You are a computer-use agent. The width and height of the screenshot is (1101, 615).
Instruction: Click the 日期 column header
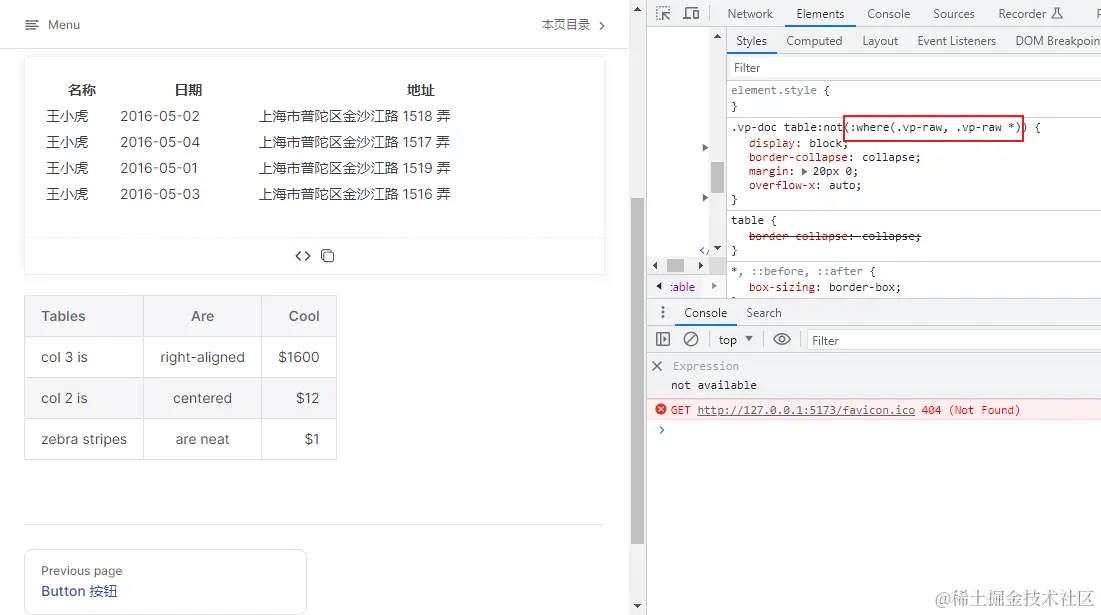[188, 90]
